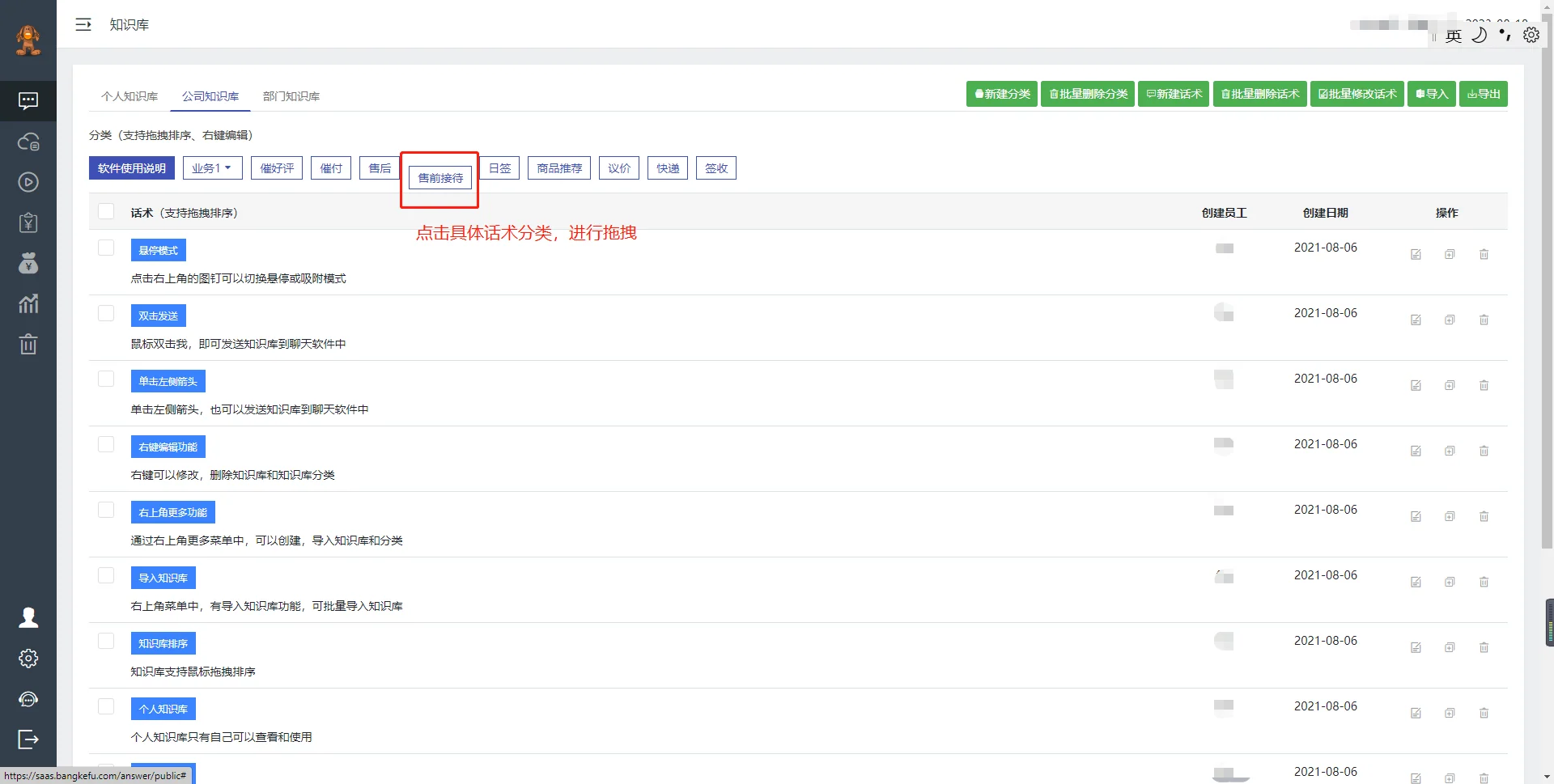Screen dimensions: 1554x784
Task: Click the 批量删除分类 button
Action: (1088, 94)
